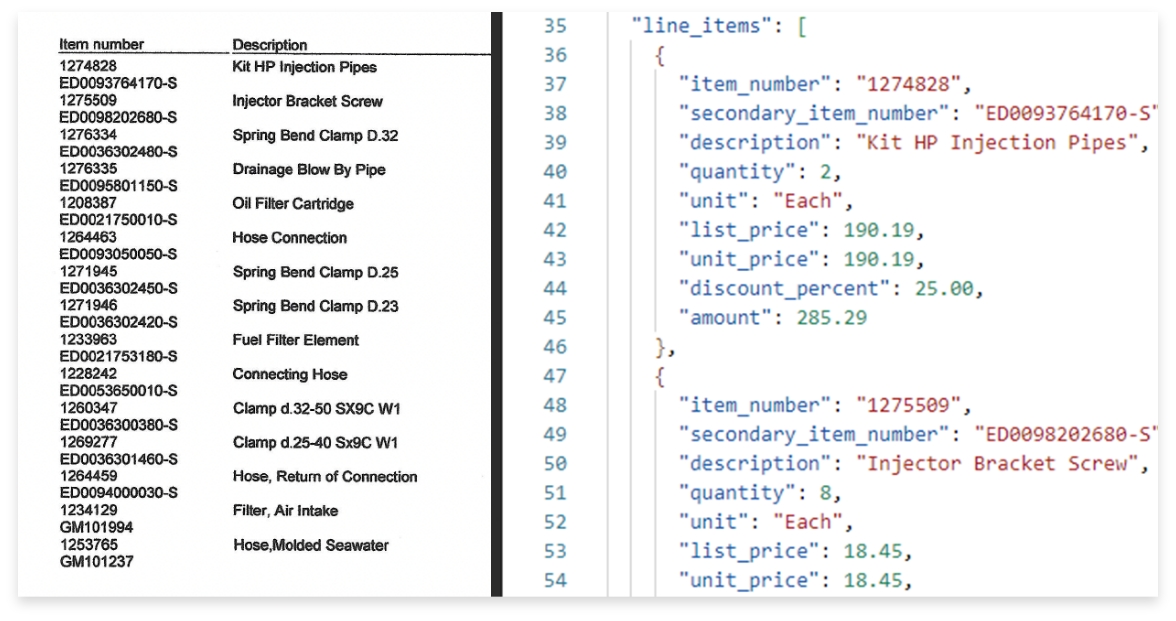Click the Fuel Filter Element description
Screen dimensions: 1176x621
295,340
